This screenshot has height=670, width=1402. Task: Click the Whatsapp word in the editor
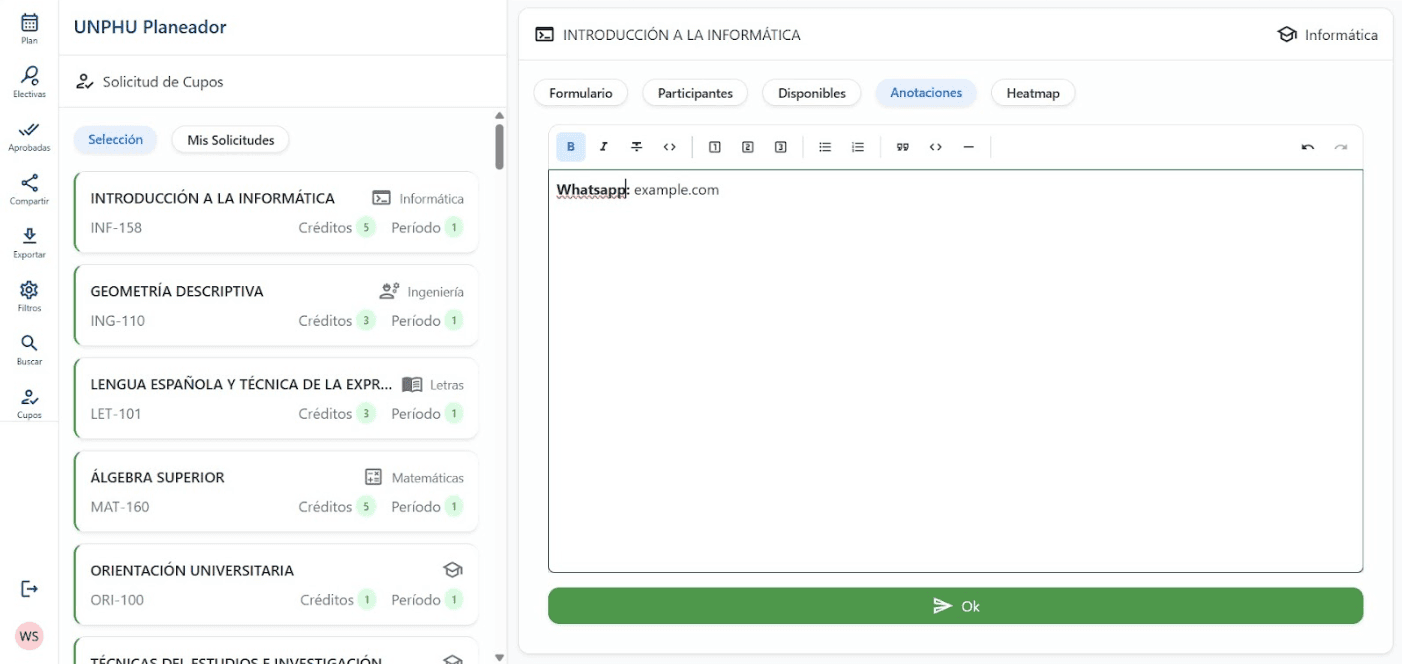[591, 190]
